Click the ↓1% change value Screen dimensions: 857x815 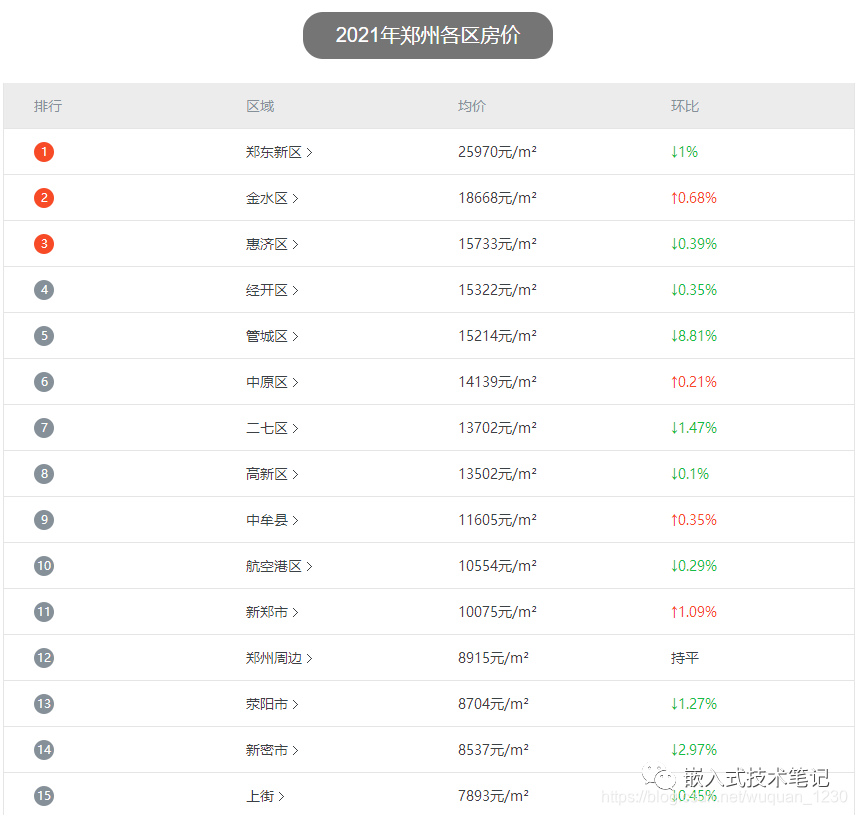684,152
